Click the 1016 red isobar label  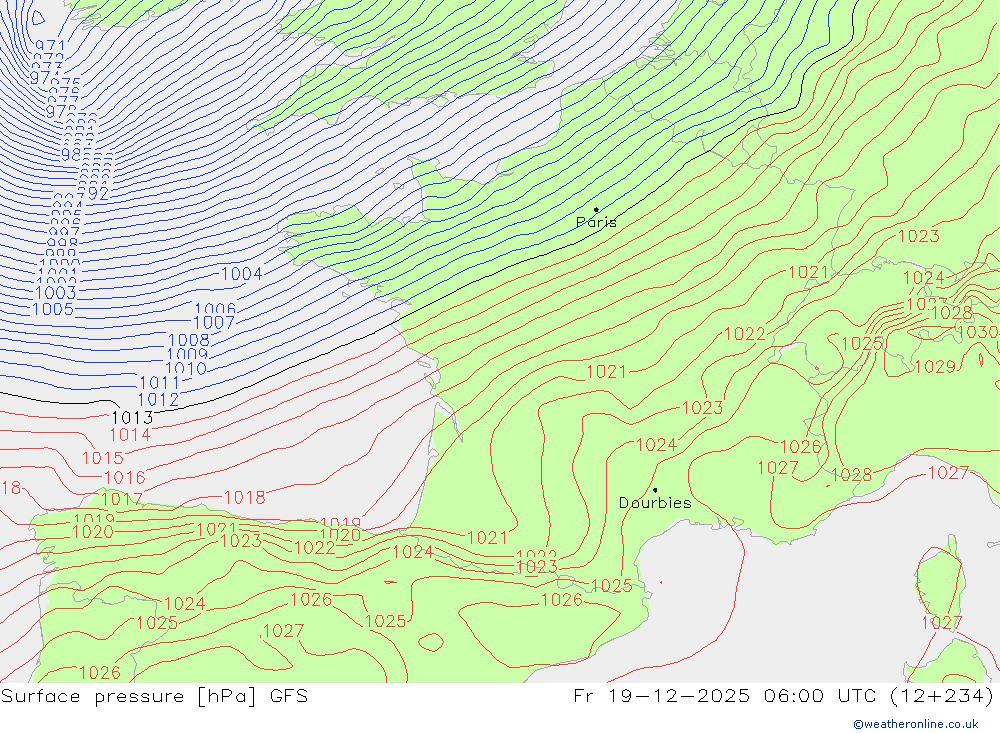click(125, 477)
